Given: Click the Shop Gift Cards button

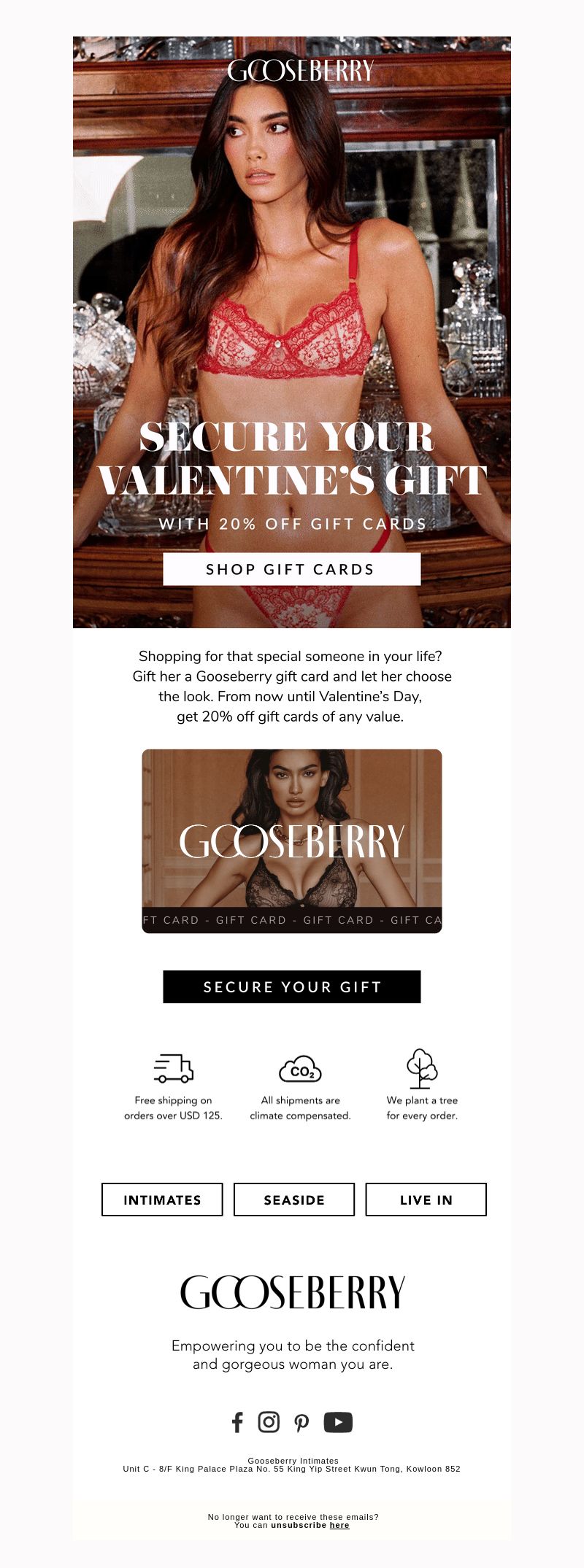Looking at the screenshot, I should 292,569.
